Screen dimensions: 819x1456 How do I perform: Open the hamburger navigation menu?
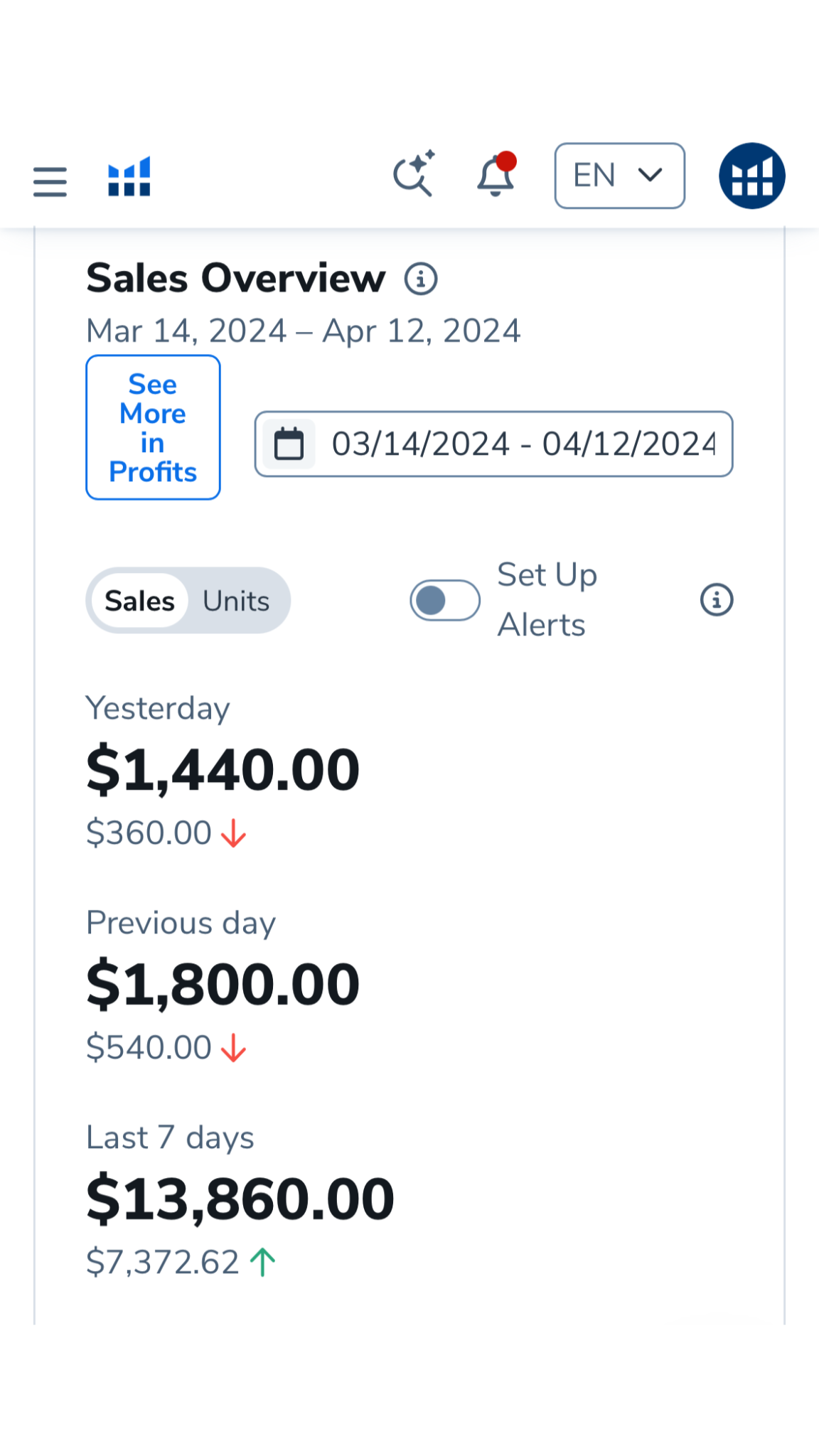[x=50, y=181]
